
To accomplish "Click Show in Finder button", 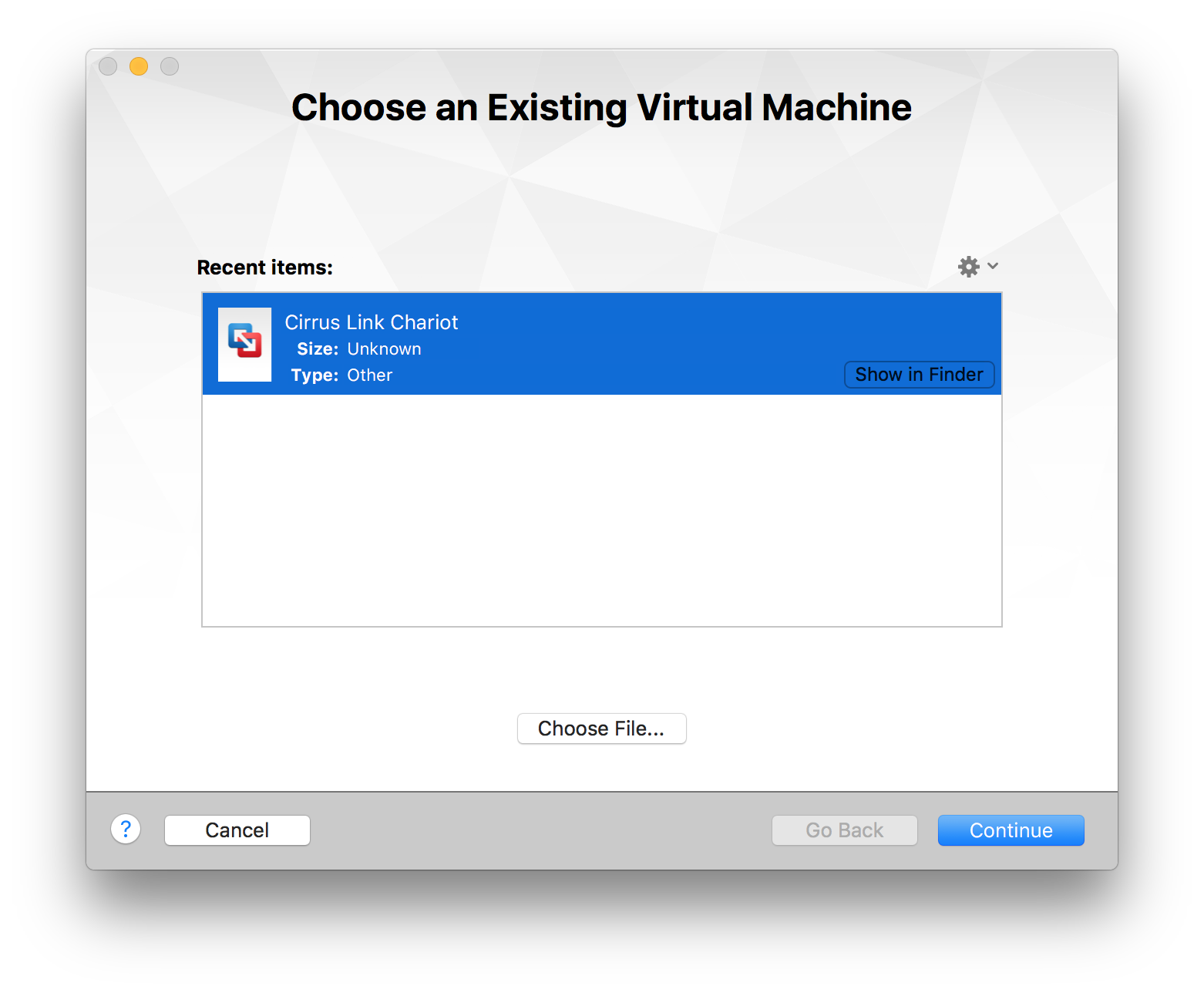I will (x=919, y=375).
